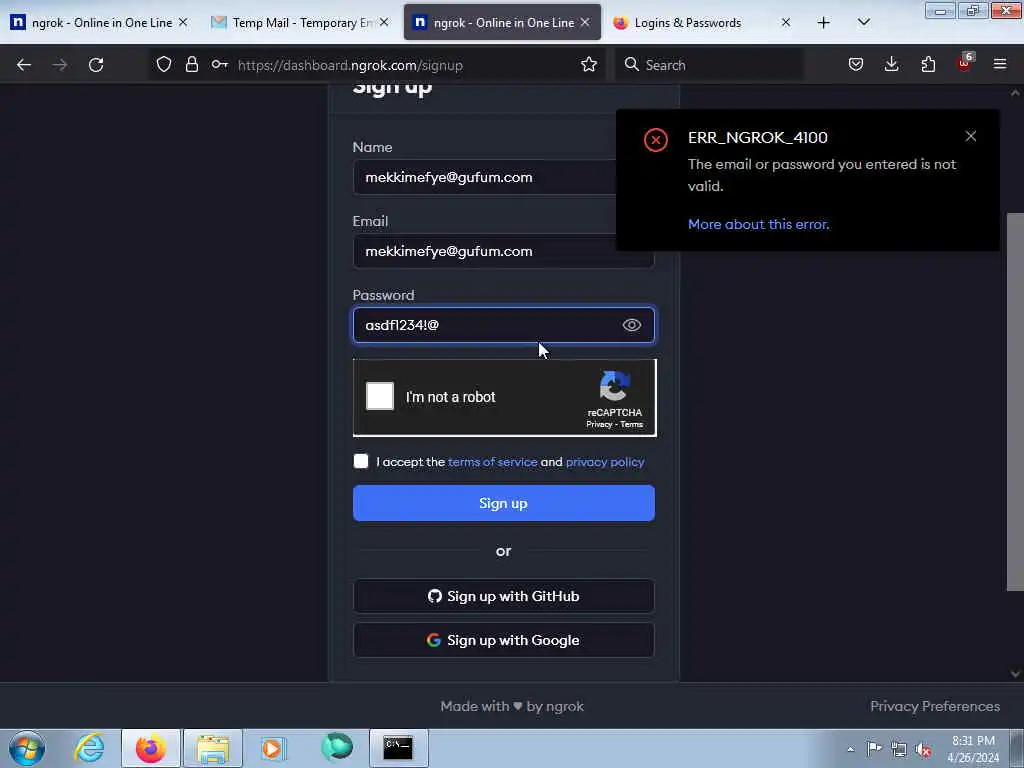
Task: Open the shield tracking protection icon
Action: pos(164,64)
